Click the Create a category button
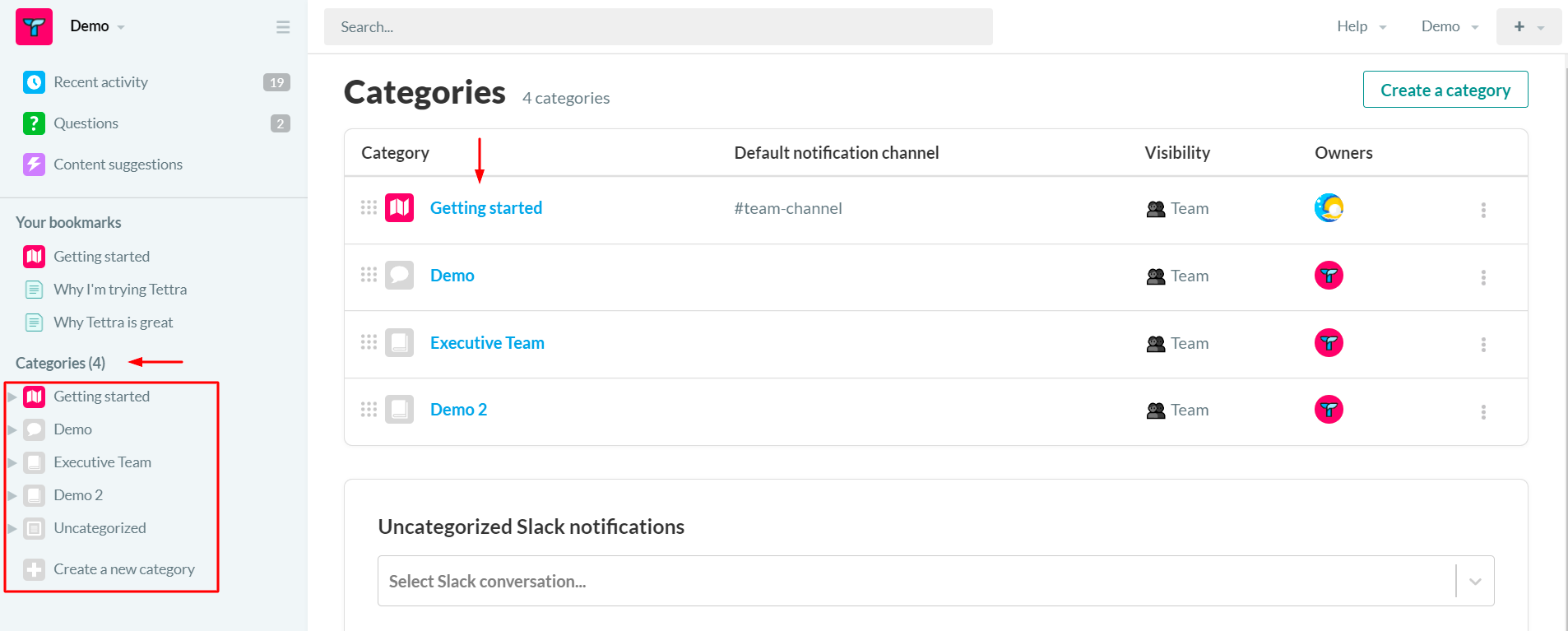 pos(1445,90)
